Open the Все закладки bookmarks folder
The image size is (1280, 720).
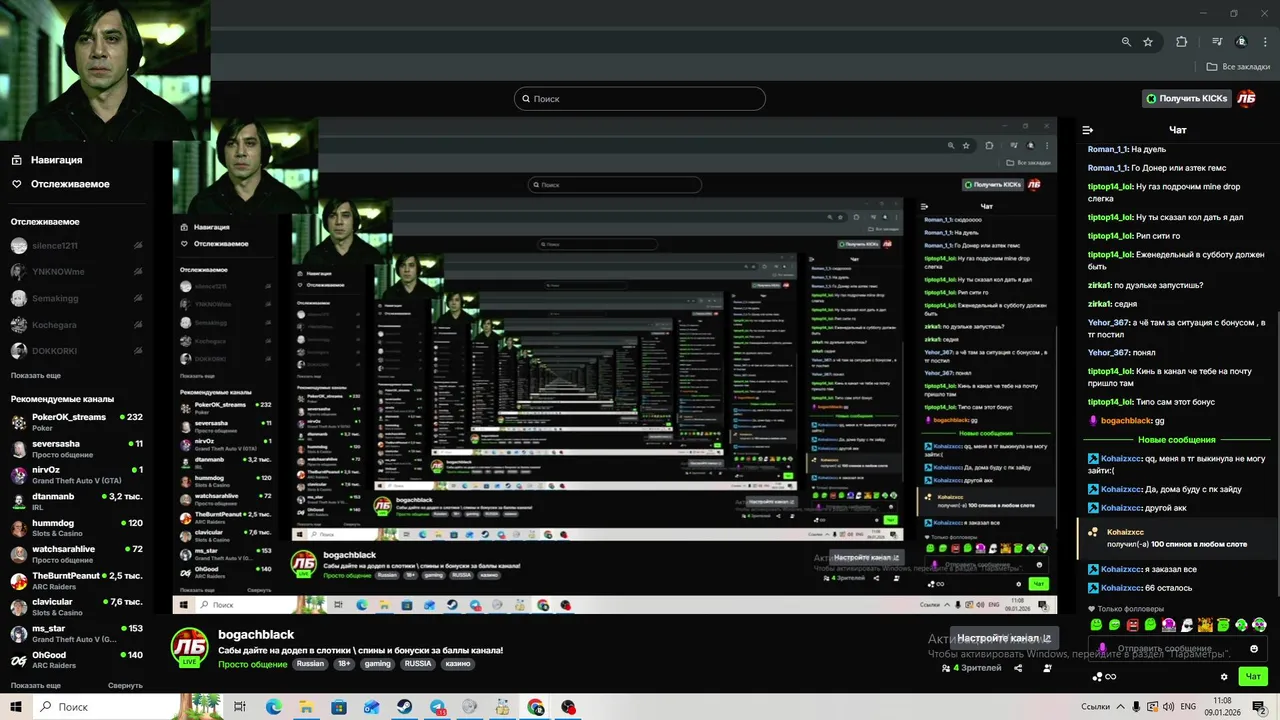(x=1238, y=67)
